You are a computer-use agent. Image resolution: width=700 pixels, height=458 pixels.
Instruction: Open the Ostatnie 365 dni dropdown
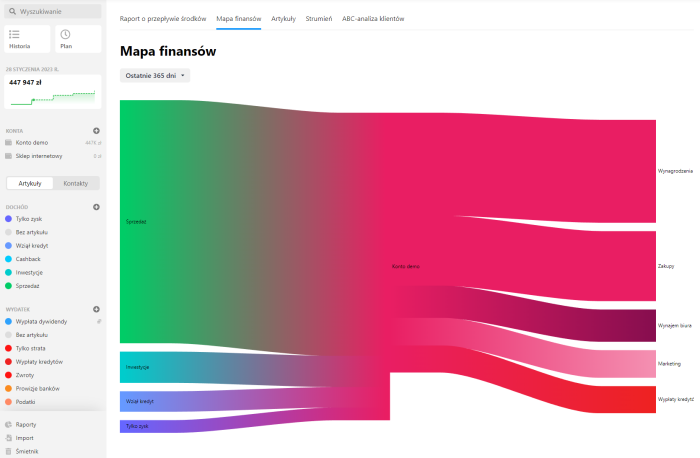[x=154, y=75]
